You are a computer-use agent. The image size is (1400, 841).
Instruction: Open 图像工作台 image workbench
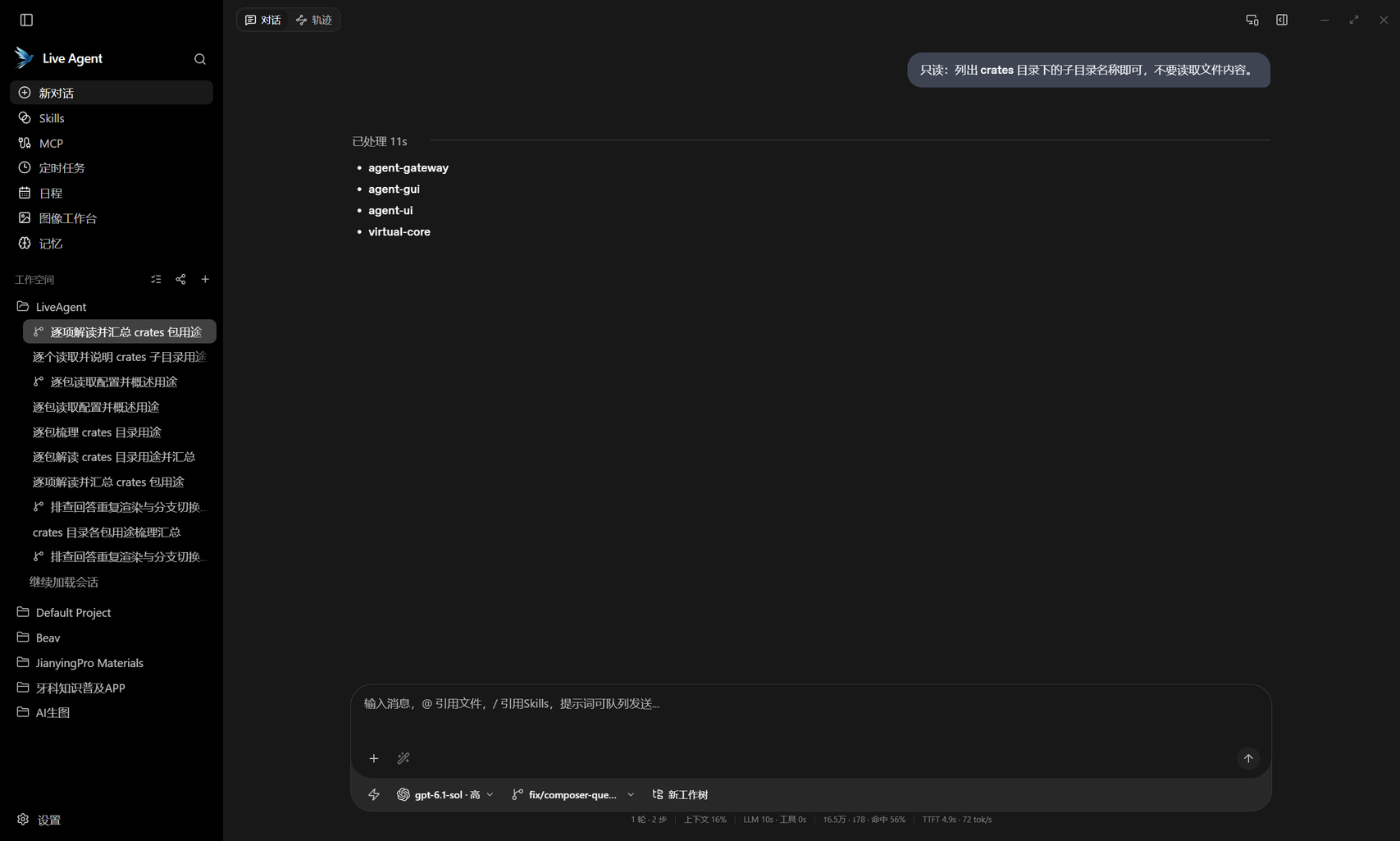(112, 218)
